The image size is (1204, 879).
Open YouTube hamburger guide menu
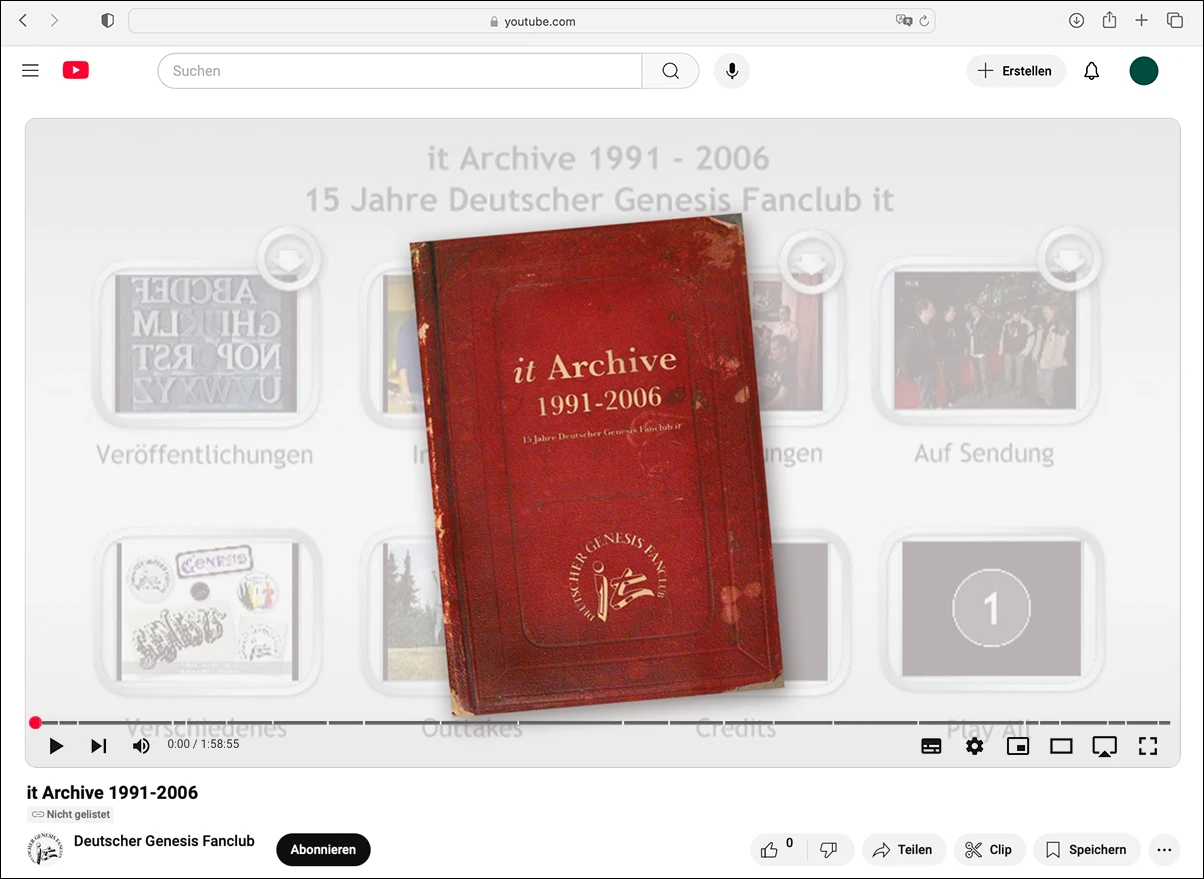pyautogui.click(x=30, y=71)
